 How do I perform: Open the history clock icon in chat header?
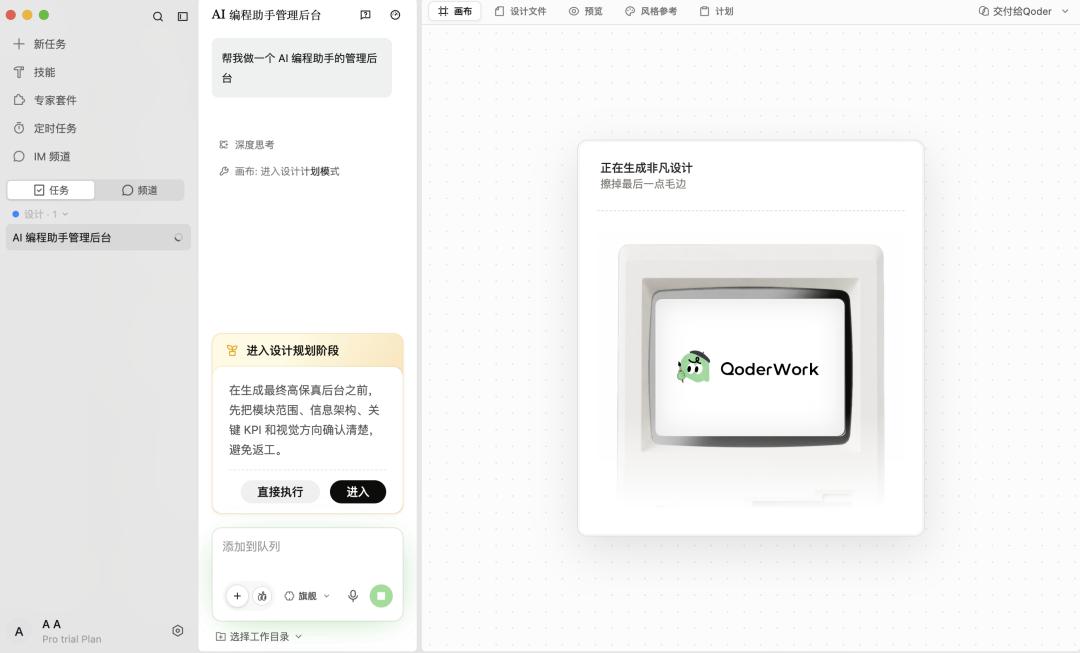coord(395,14)
